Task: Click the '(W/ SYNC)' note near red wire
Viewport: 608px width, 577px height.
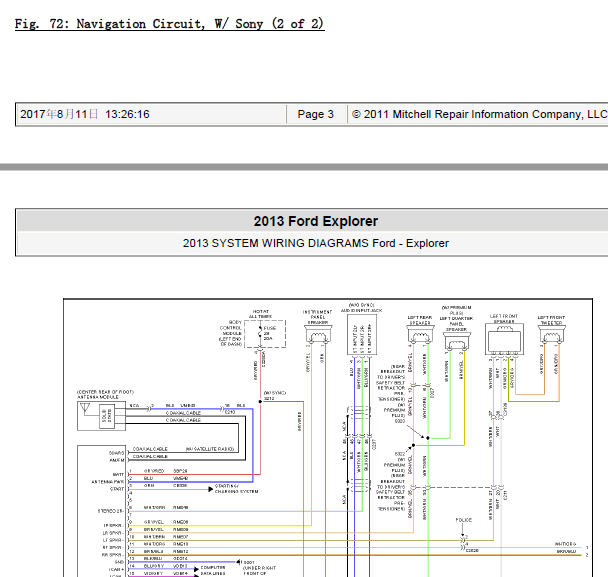Action: 275,393
